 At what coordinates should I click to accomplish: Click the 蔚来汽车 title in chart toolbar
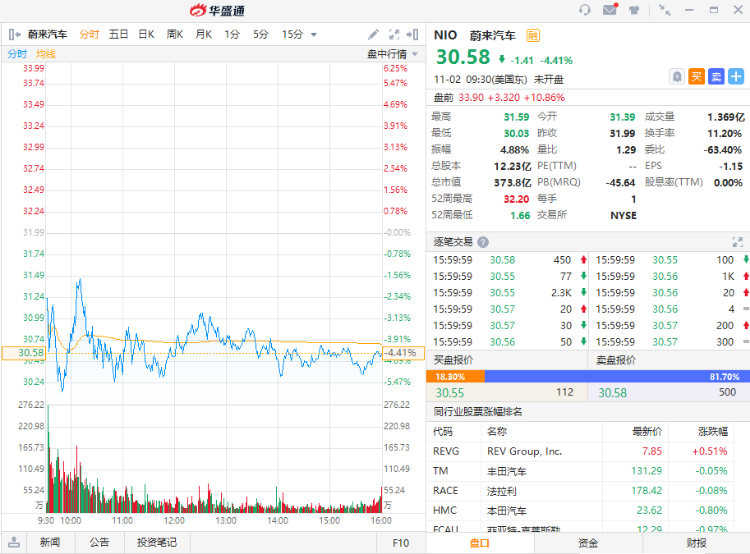point(47,34)
